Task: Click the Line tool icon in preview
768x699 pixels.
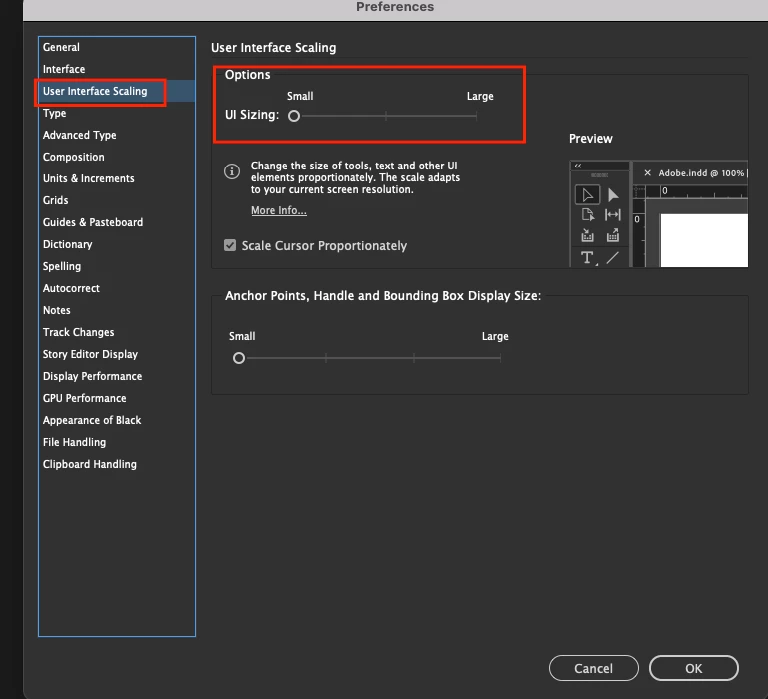Action: (x=613, y=258)
